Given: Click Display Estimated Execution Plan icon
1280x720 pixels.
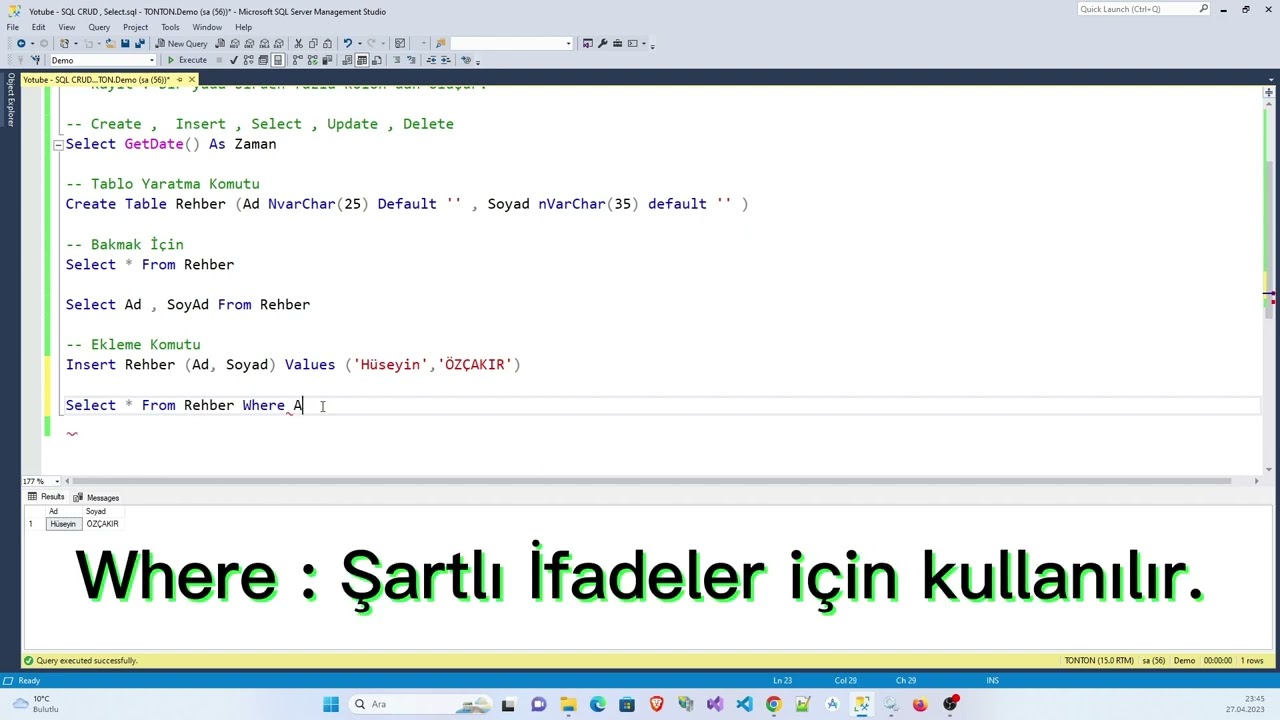Looking at the screenshot, I should (248, 60).
